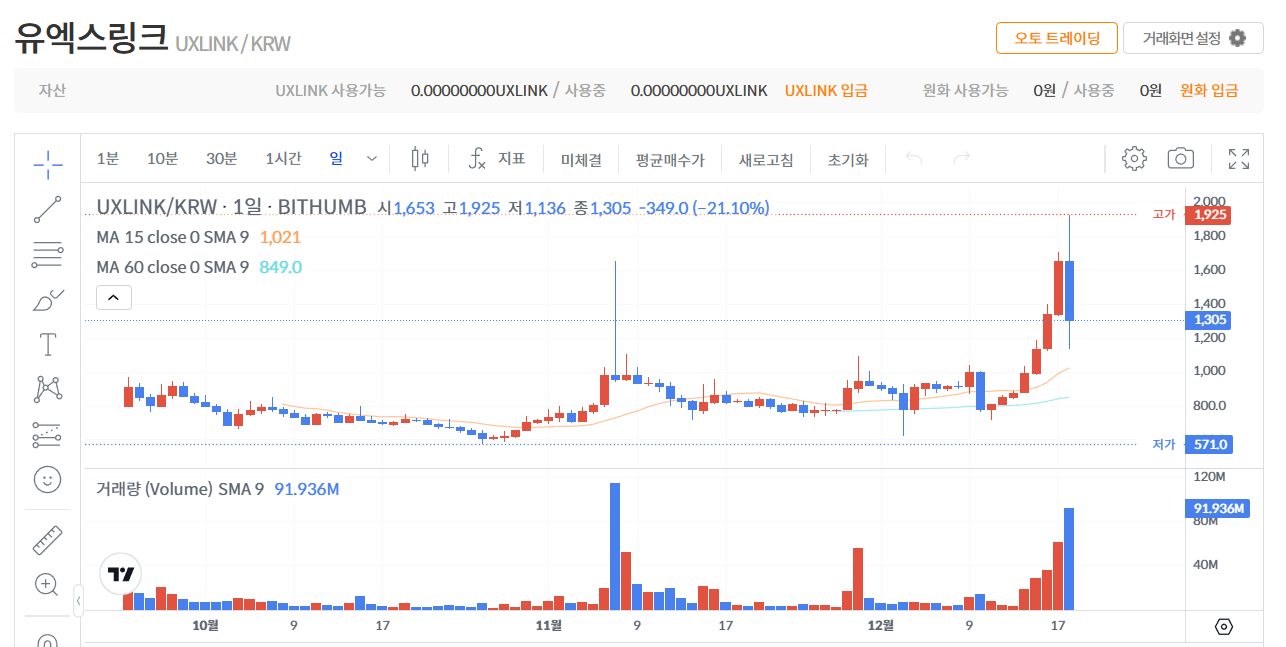1286x647 pixels.
Task: Select the 10분 interval
Action: (x=162, y=158)
